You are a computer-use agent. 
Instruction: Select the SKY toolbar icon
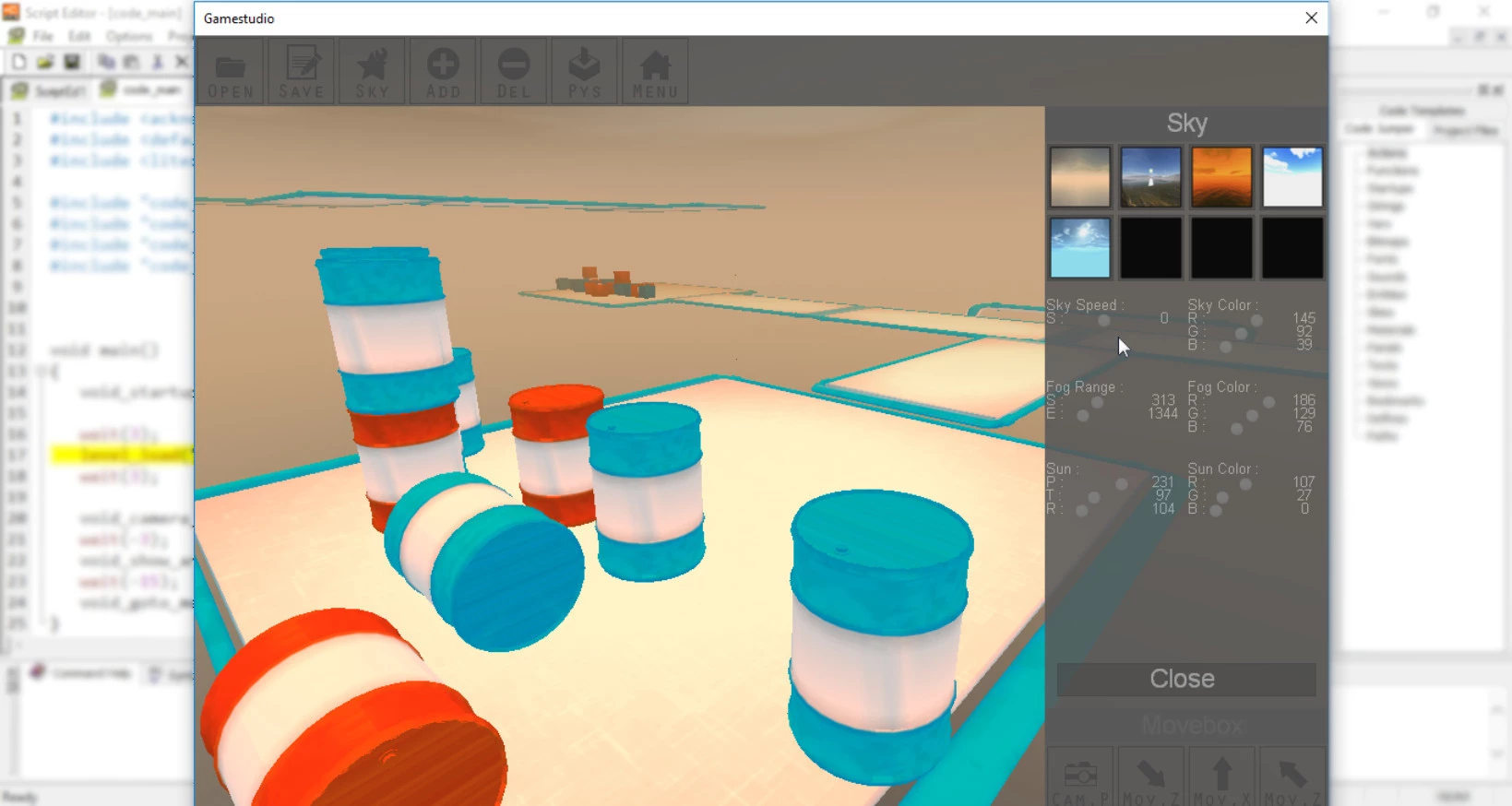pos(373,71)
